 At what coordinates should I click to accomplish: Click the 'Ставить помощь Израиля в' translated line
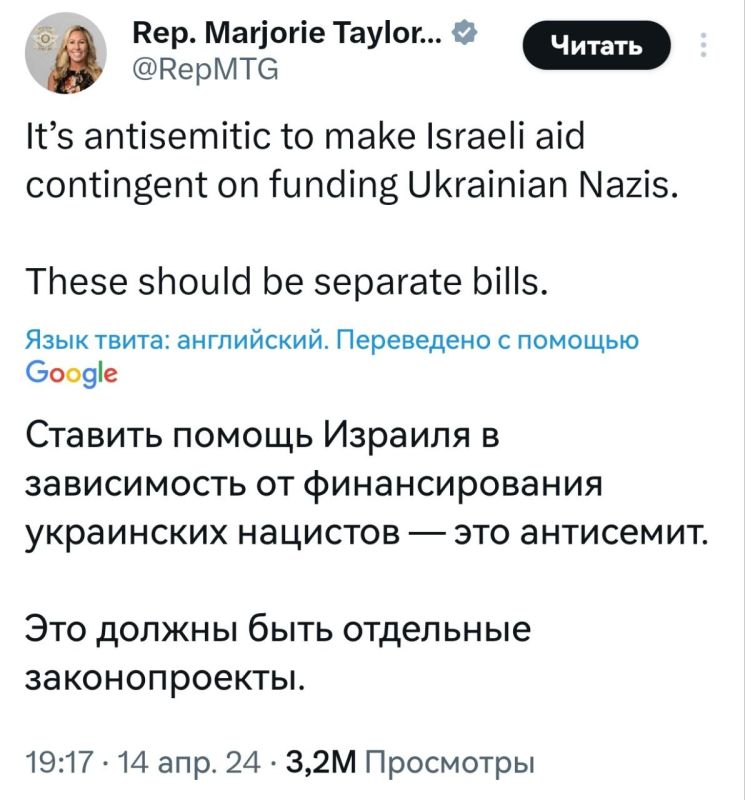pos(262,436)
